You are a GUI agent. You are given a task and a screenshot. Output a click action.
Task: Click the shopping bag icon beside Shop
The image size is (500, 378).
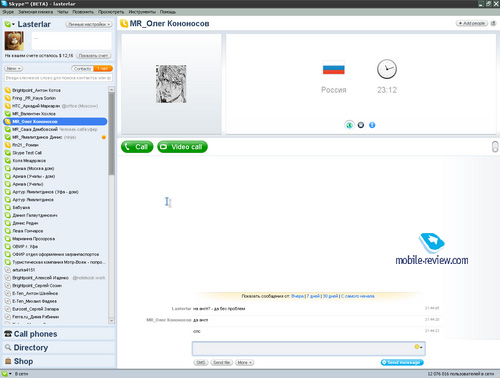(8, 361)
